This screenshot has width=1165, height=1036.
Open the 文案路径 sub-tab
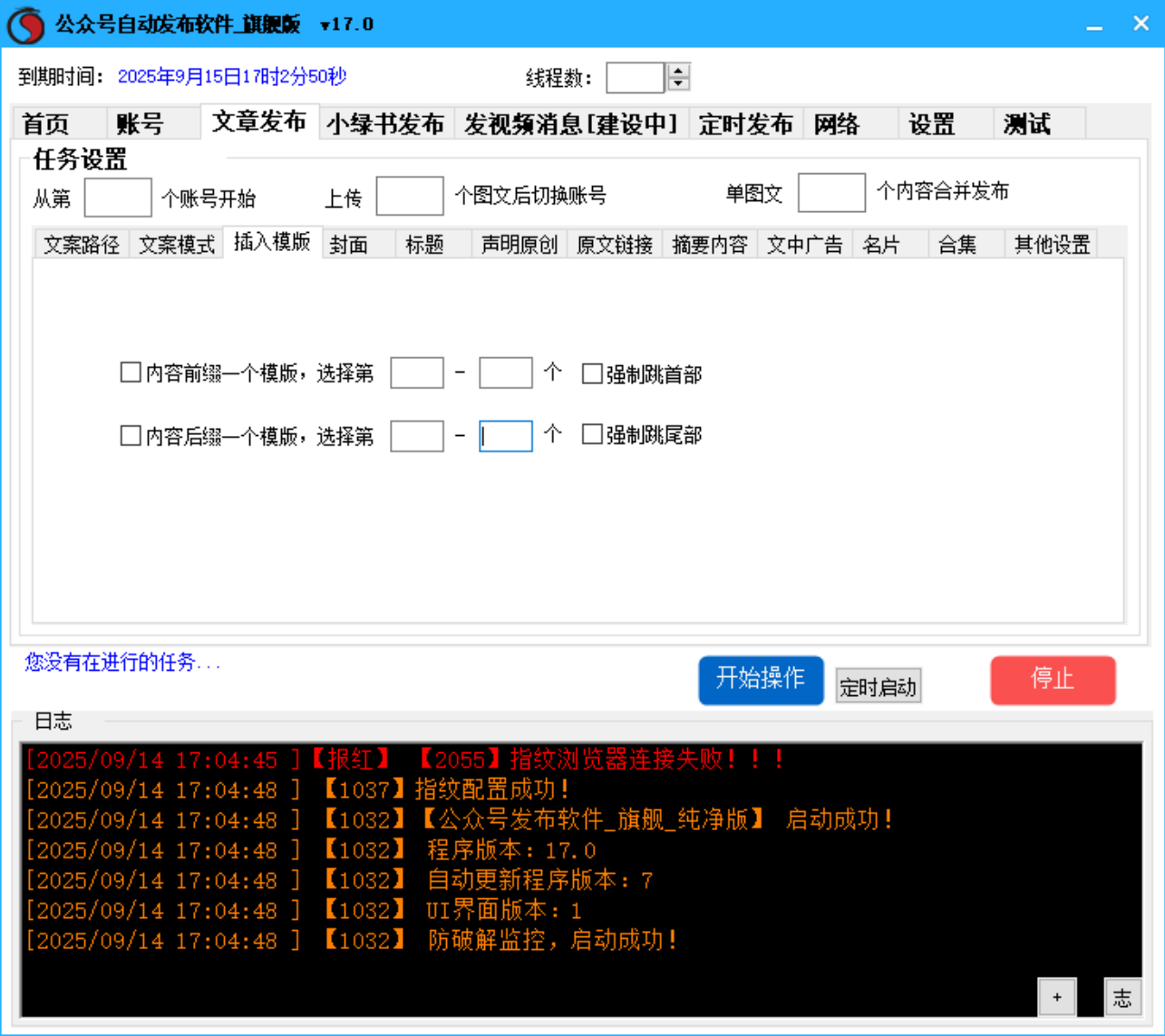click(x=82, y=245)
